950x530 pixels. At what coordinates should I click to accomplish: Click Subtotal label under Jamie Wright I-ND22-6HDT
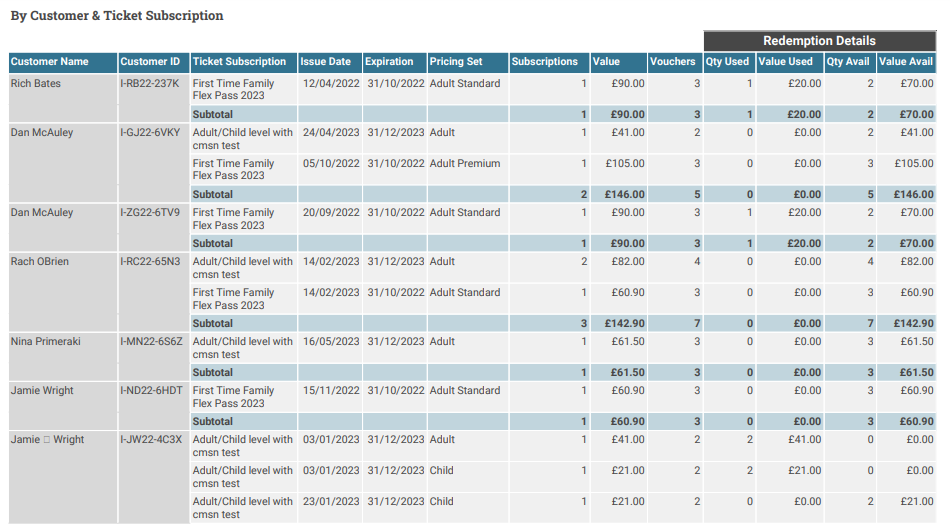coord(213,422)
